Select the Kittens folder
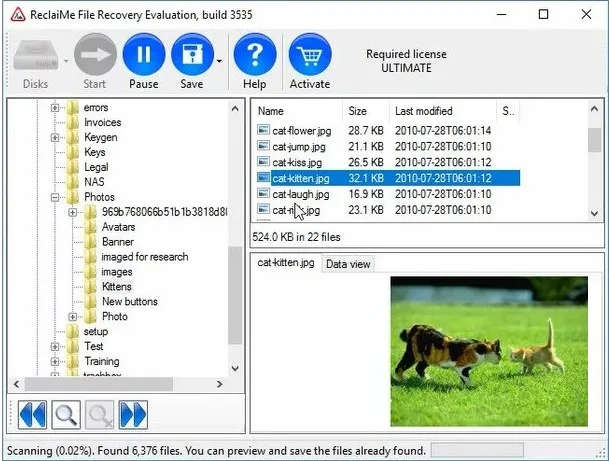This screenshot has width=609, height=461. click(x=117, y=287)
